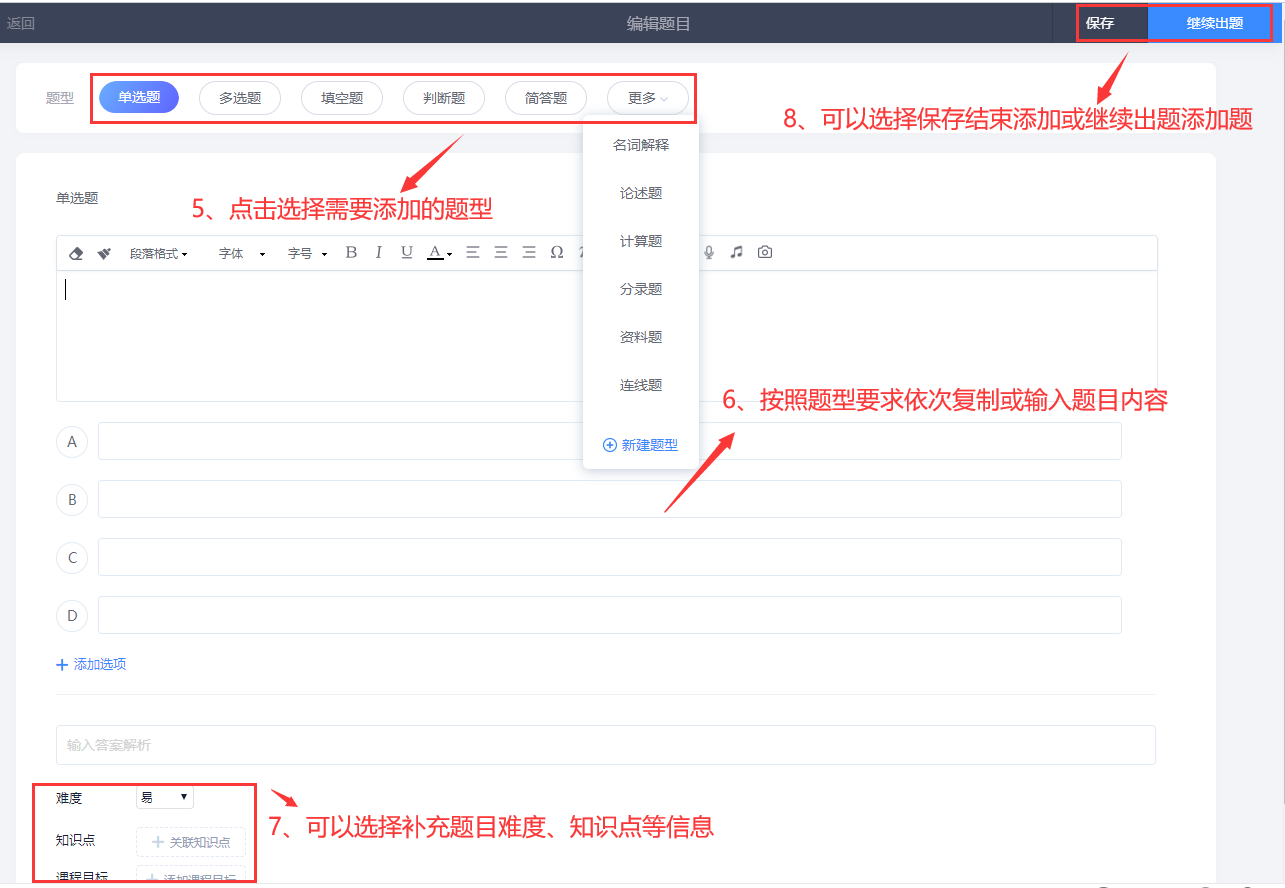The height and width of the screenshot is (888, 1285).
Task: Choose 资料题 from the 更多 menu
Action: pyautogui.click(x=641, y=337)
